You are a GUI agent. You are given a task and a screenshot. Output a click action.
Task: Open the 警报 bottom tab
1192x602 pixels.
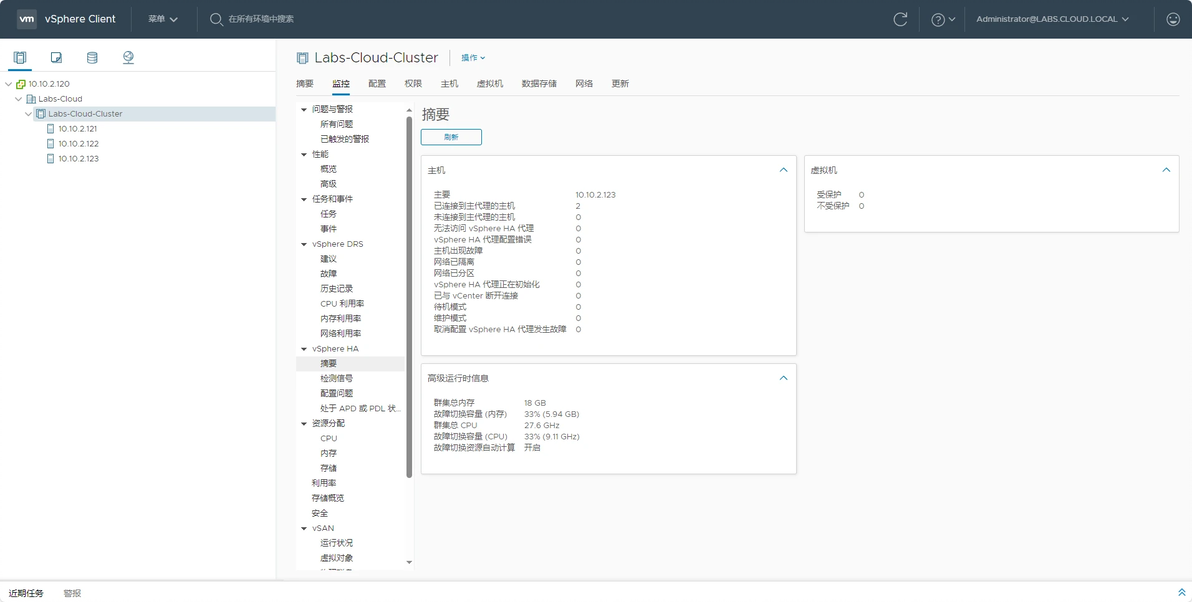click(x=72, y=594)
